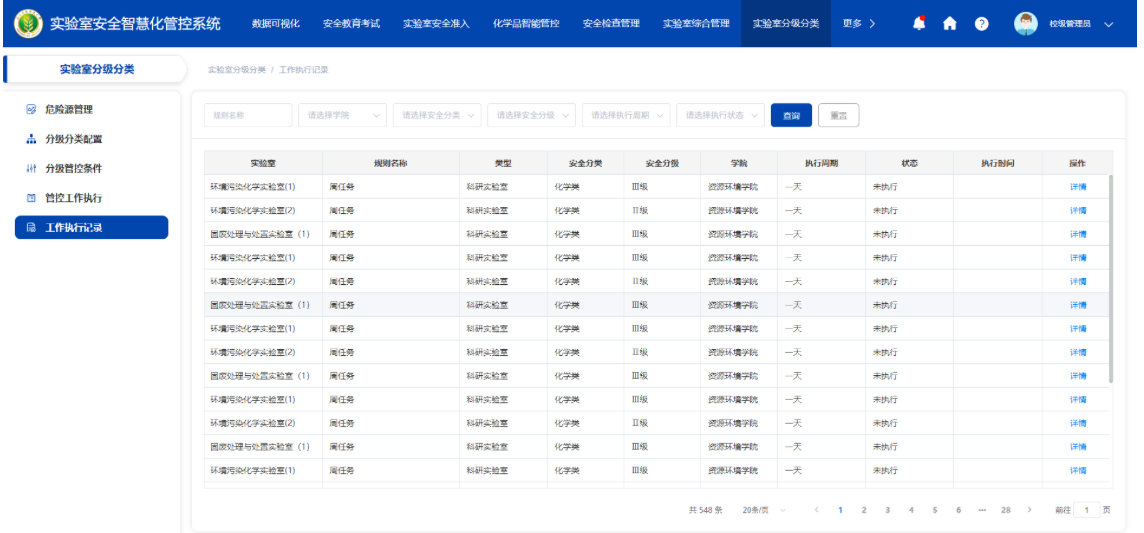1144x533 pixels.
Task: Click the 工作执行记录 document icon
Action: [31, 227]
